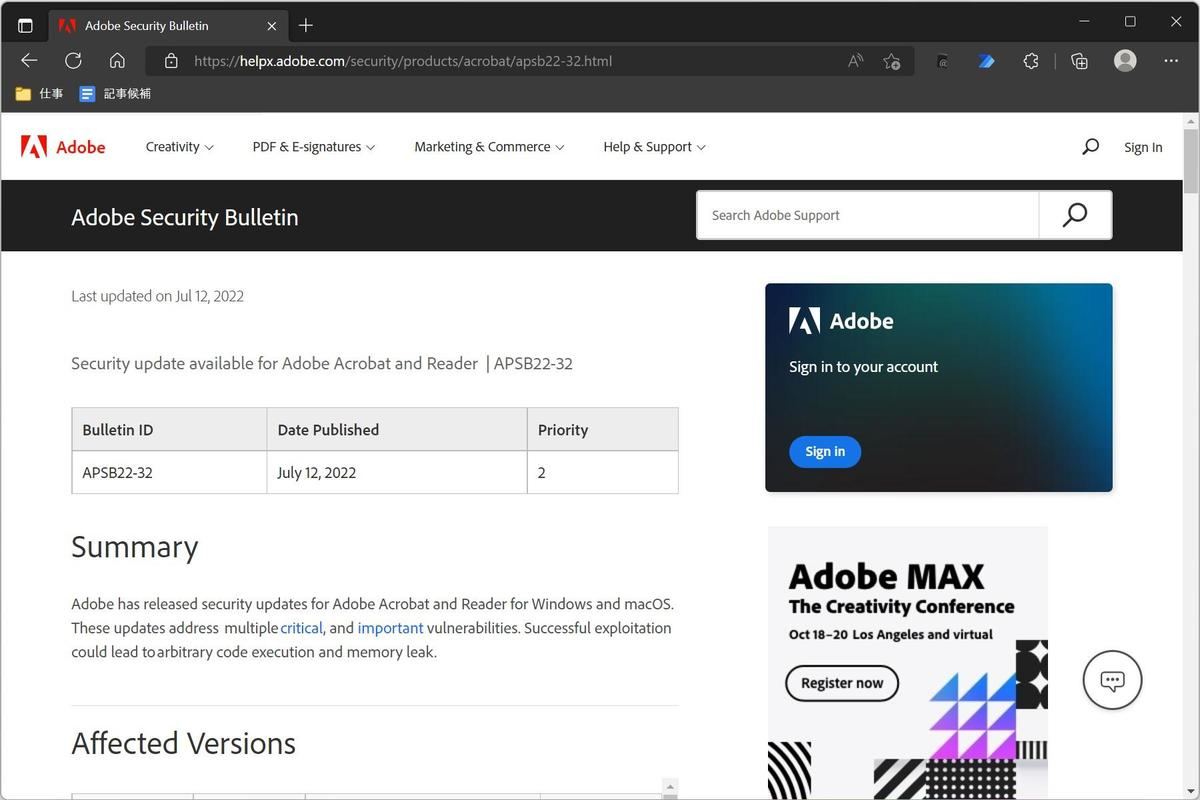
Task: Add page to favorites star icon
Action: 891,61
